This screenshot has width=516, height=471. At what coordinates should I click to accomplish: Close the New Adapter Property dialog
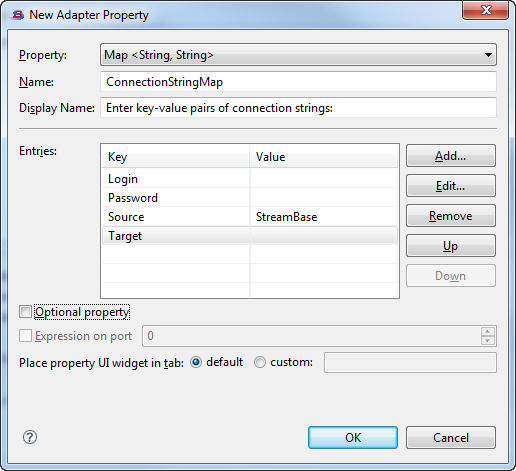coord(485,10)
